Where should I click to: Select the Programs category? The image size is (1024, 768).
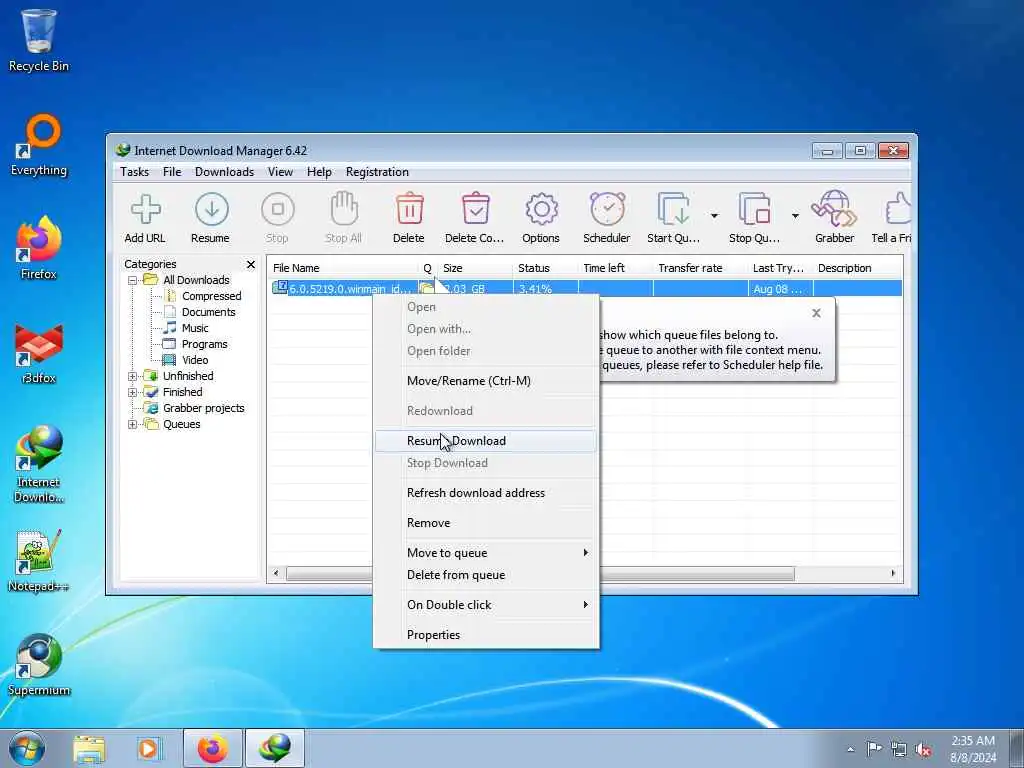pos(204,344)
